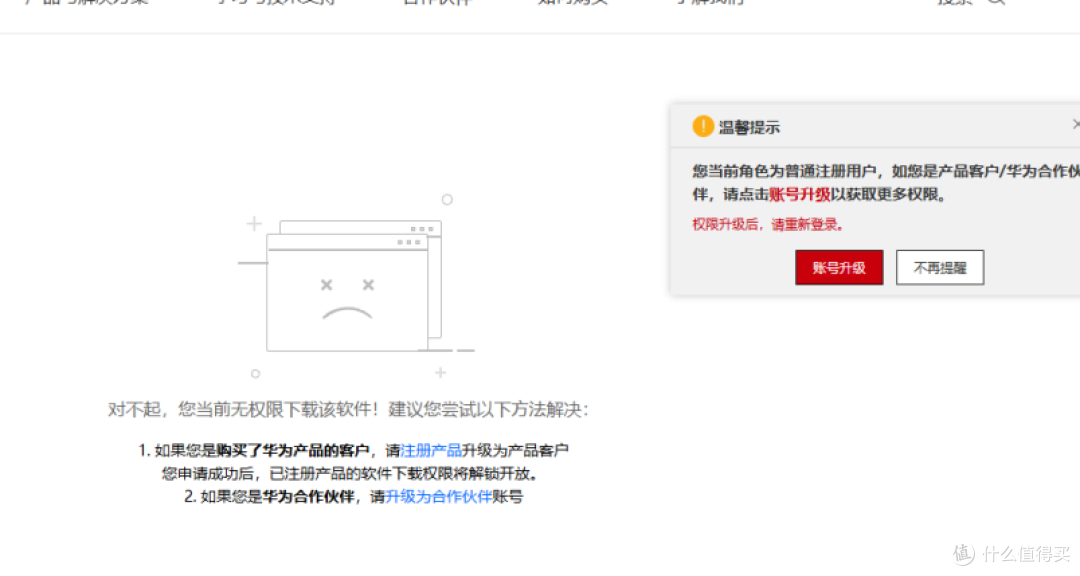Click the sad-face browser window illustration

tap(354, 286)
